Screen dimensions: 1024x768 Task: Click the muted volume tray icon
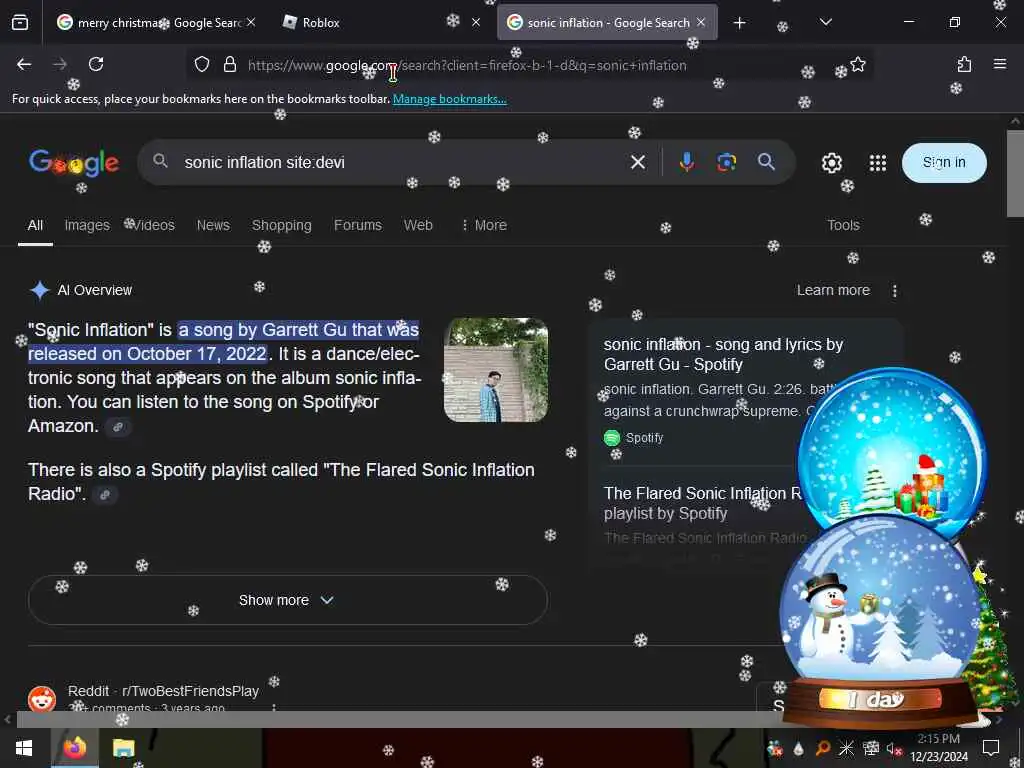(x=893, y=748)
